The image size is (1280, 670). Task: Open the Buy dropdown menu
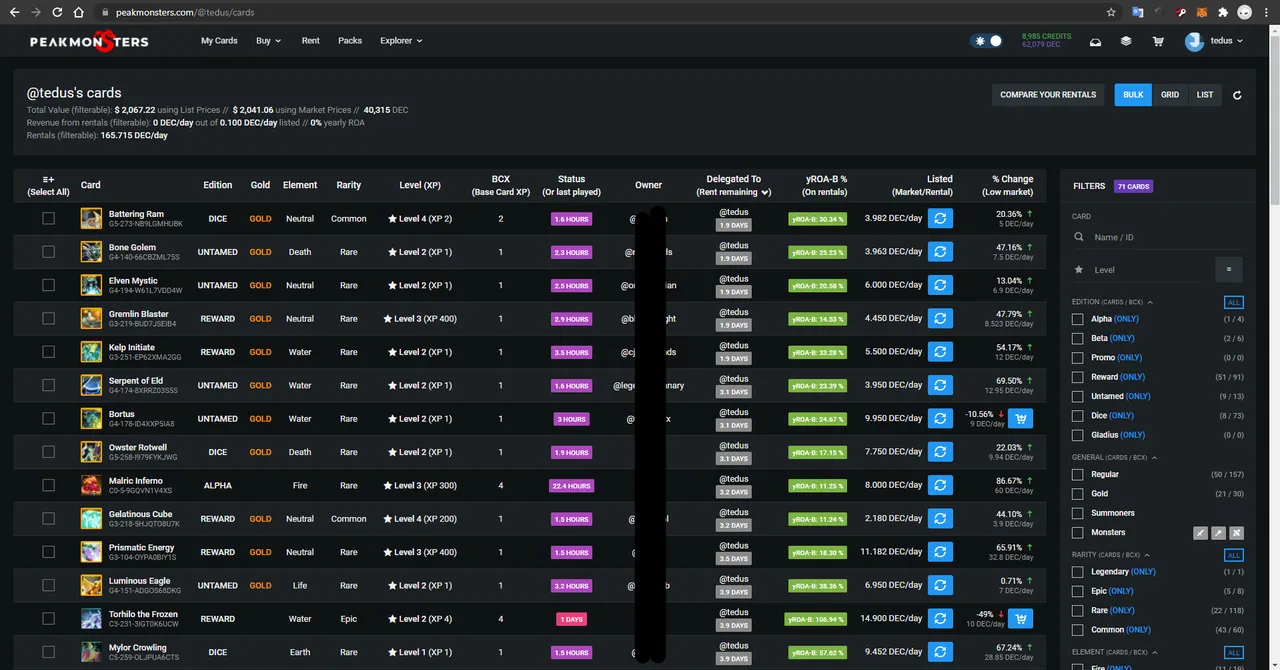tap(268, 41)
